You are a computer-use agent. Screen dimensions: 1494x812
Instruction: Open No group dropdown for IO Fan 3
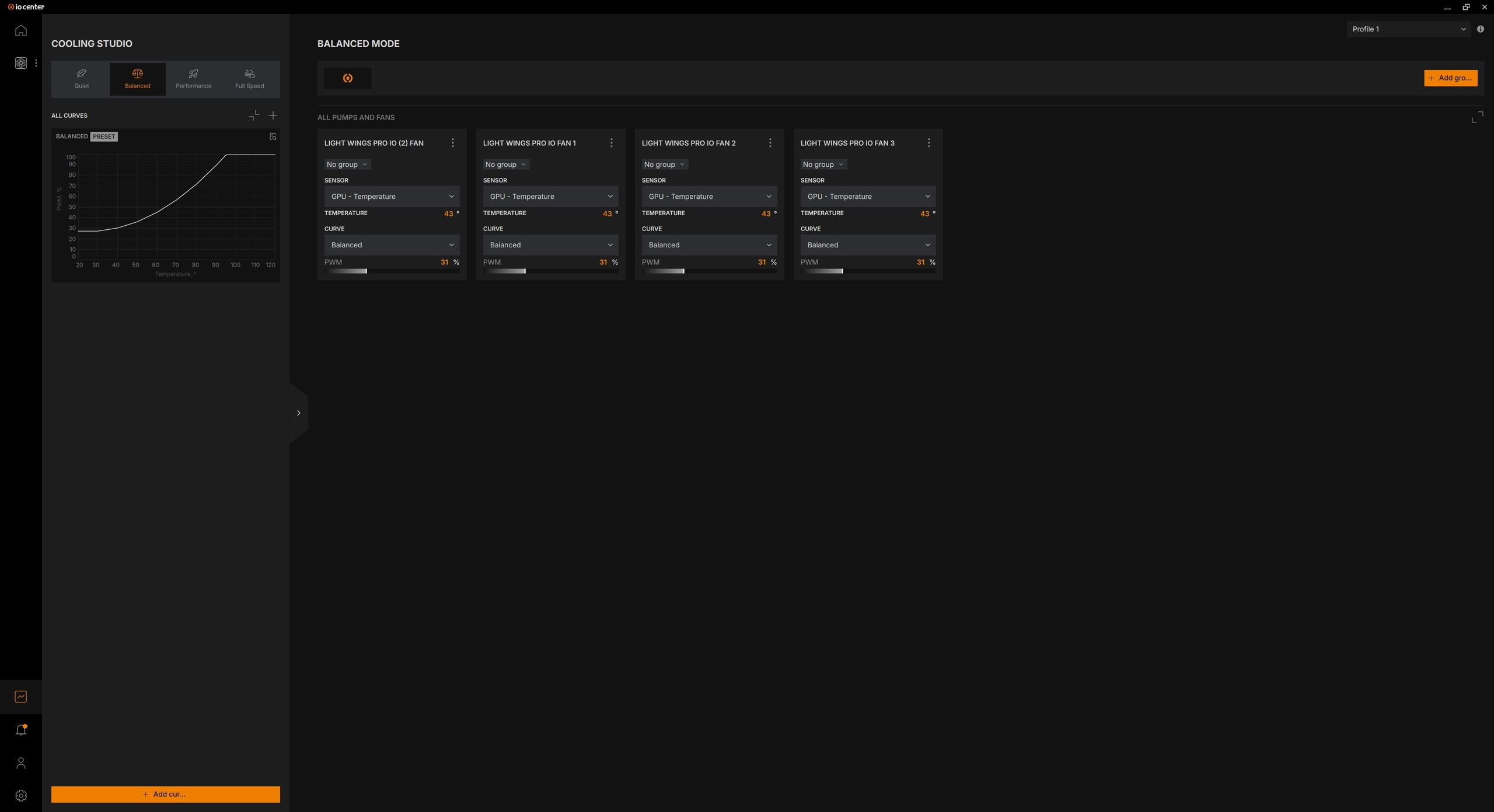pos(823,164)
